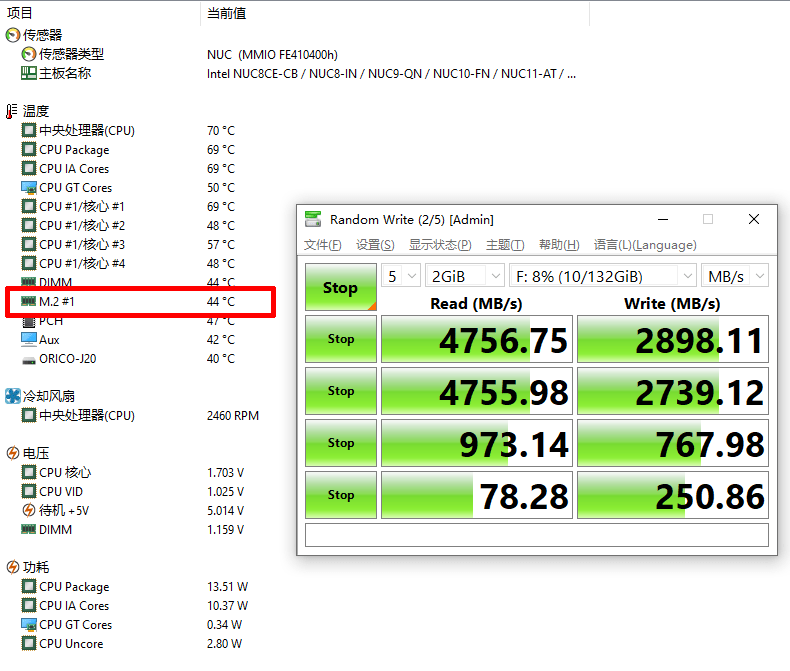Click the 传感器类型 row icon
790x671 pixels.
point(29,54)
